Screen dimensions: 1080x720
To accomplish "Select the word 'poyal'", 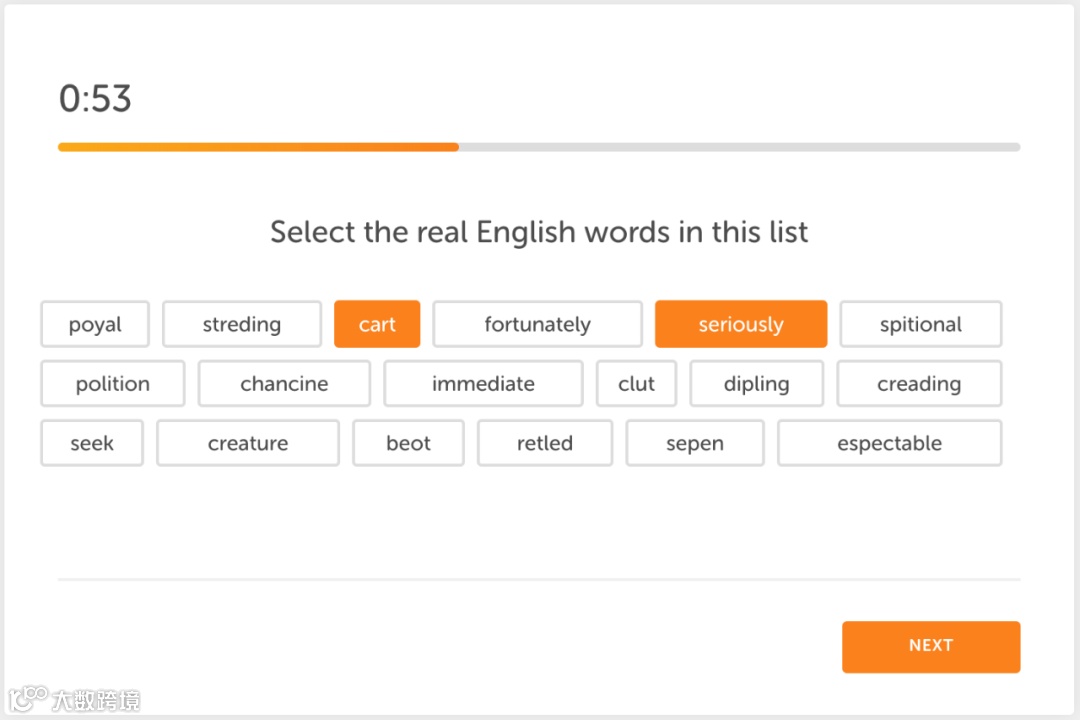I will [95, 324].
